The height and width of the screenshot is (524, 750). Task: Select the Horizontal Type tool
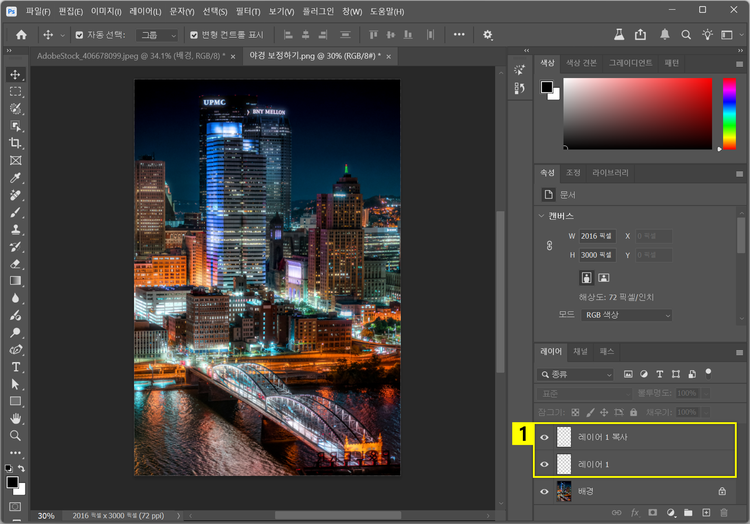[x=15, y=367]
